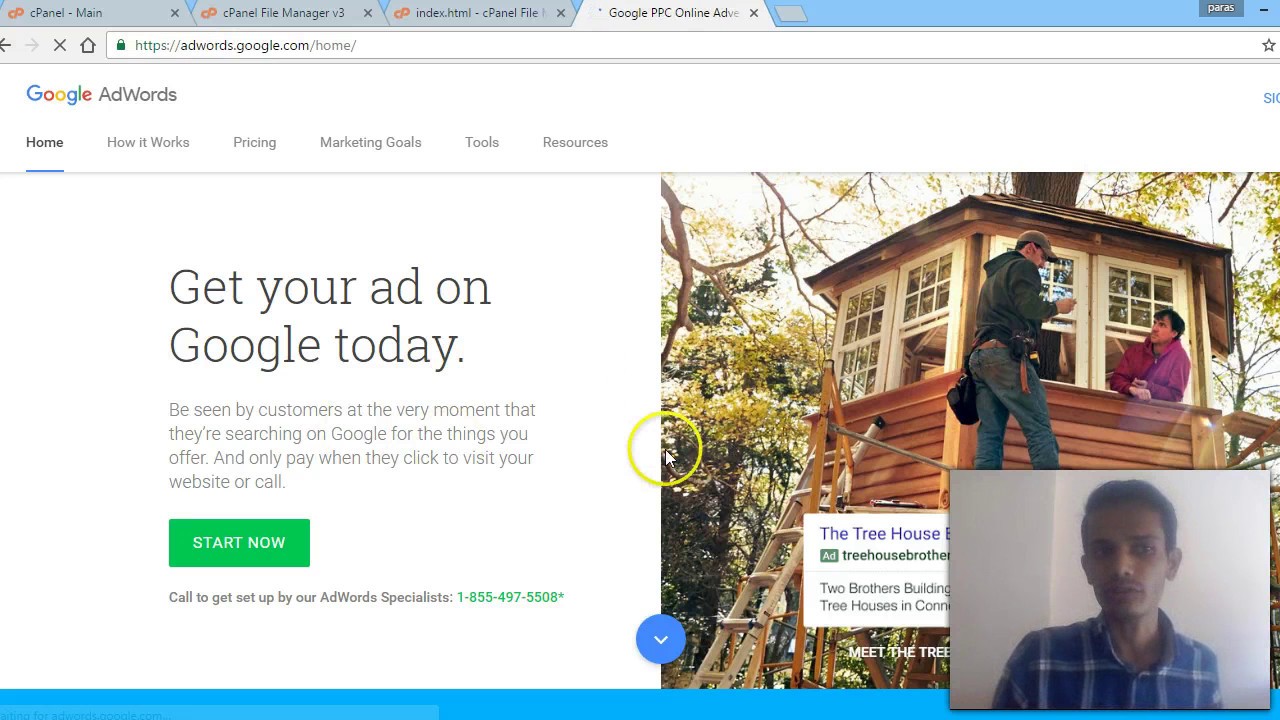The image size is (1280, 720).
Task: Close the cPanel - Main tab
Action: [175, 13]
